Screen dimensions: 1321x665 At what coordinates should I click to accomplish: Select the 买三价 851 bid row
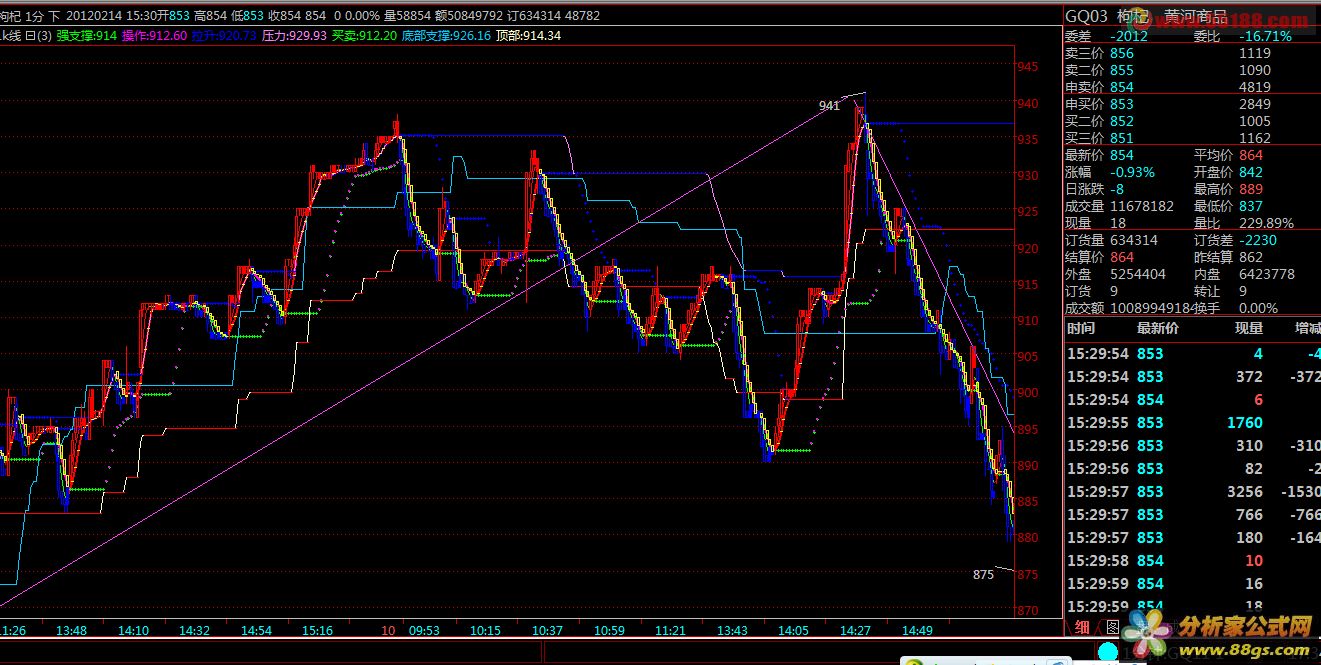[x=1191, y=138]
